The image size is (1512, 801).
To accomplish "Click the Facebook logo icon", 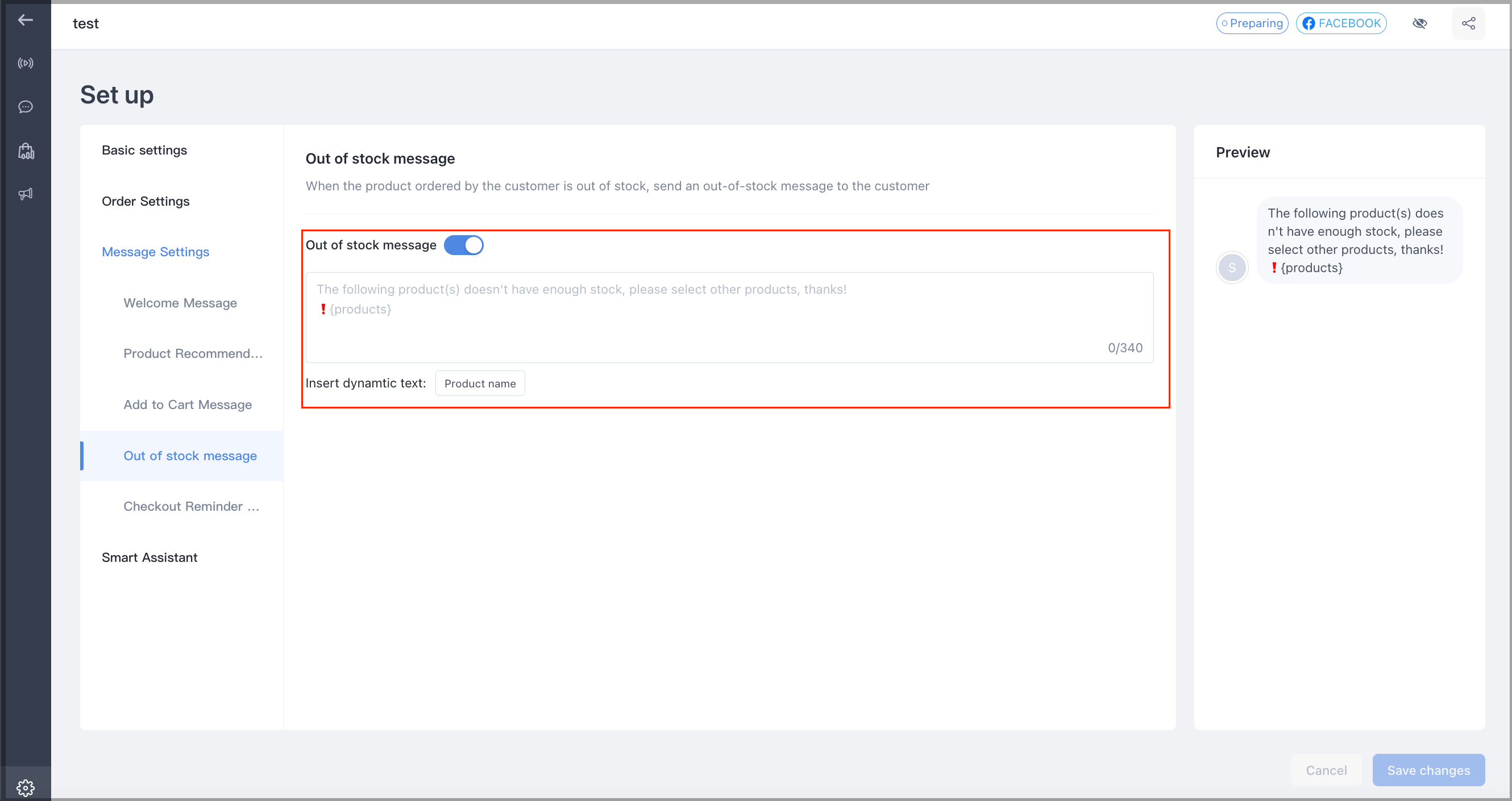I will click(x=1309, y=23).
